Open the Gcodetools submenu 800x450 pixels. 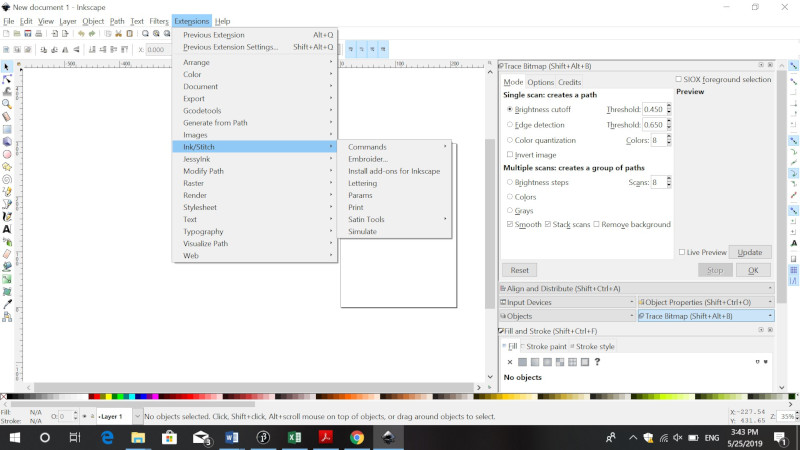[255, 111]
